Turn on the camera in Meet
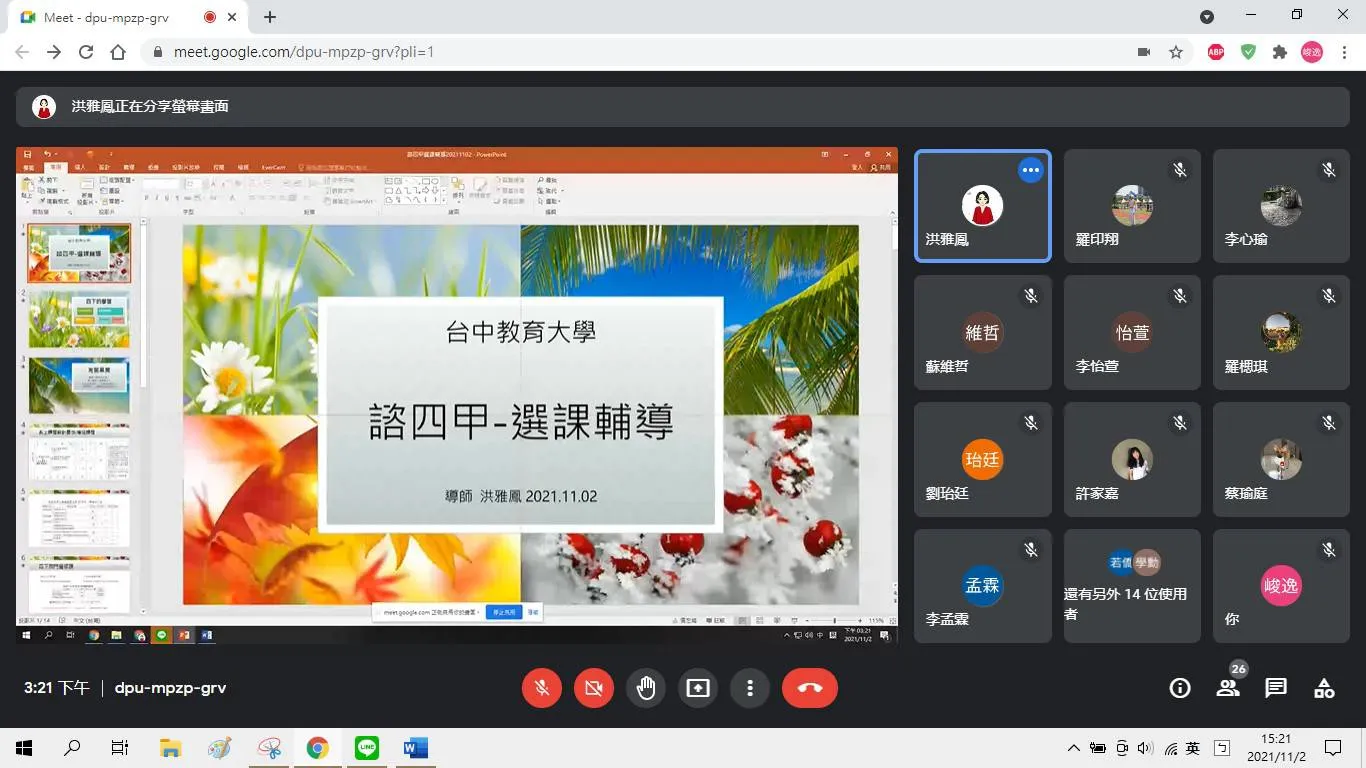This screenshot has width=1366, height=768. click(x=594, y=688)
